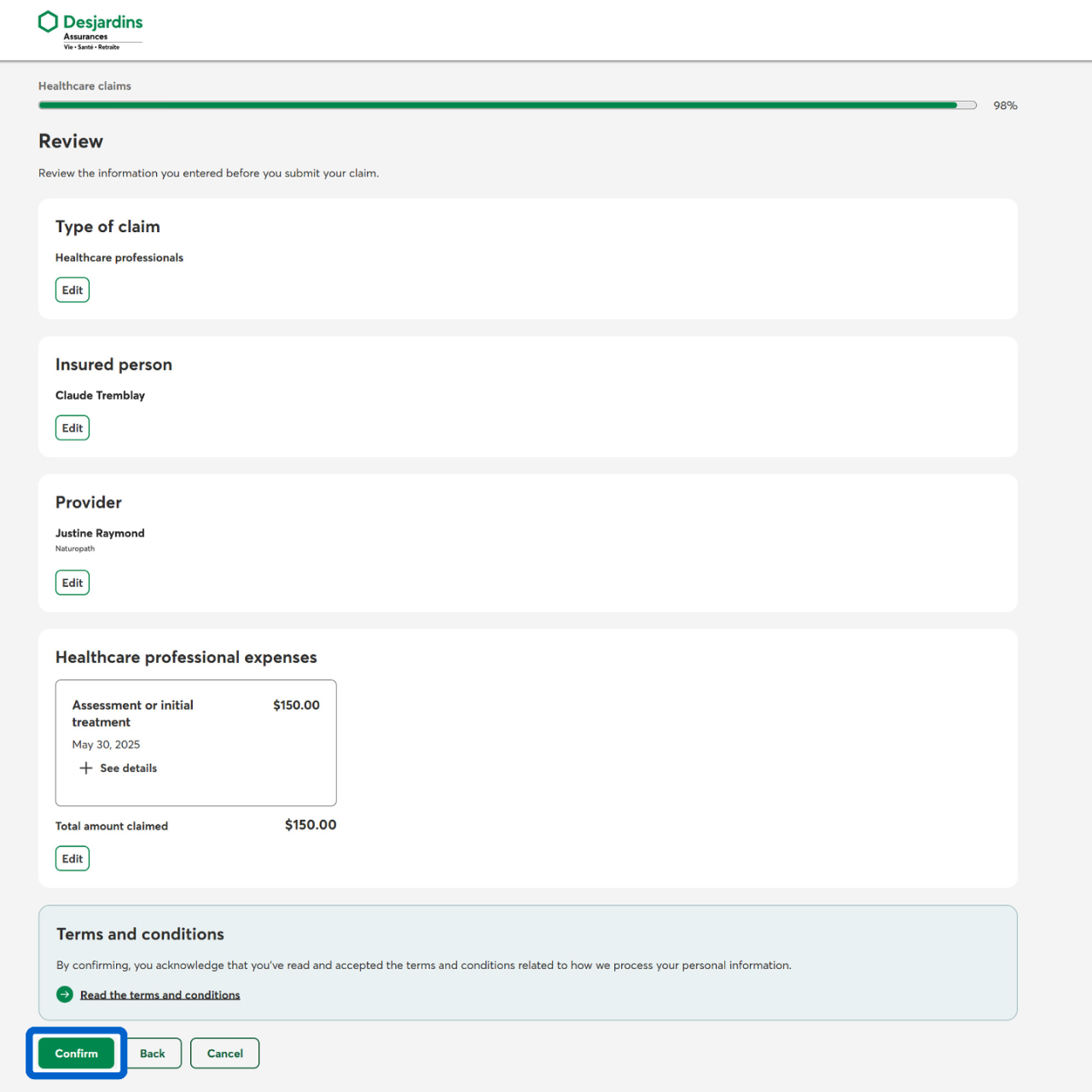
Task: Go Back to the previous step
Action: click(x=153, y=1053)
